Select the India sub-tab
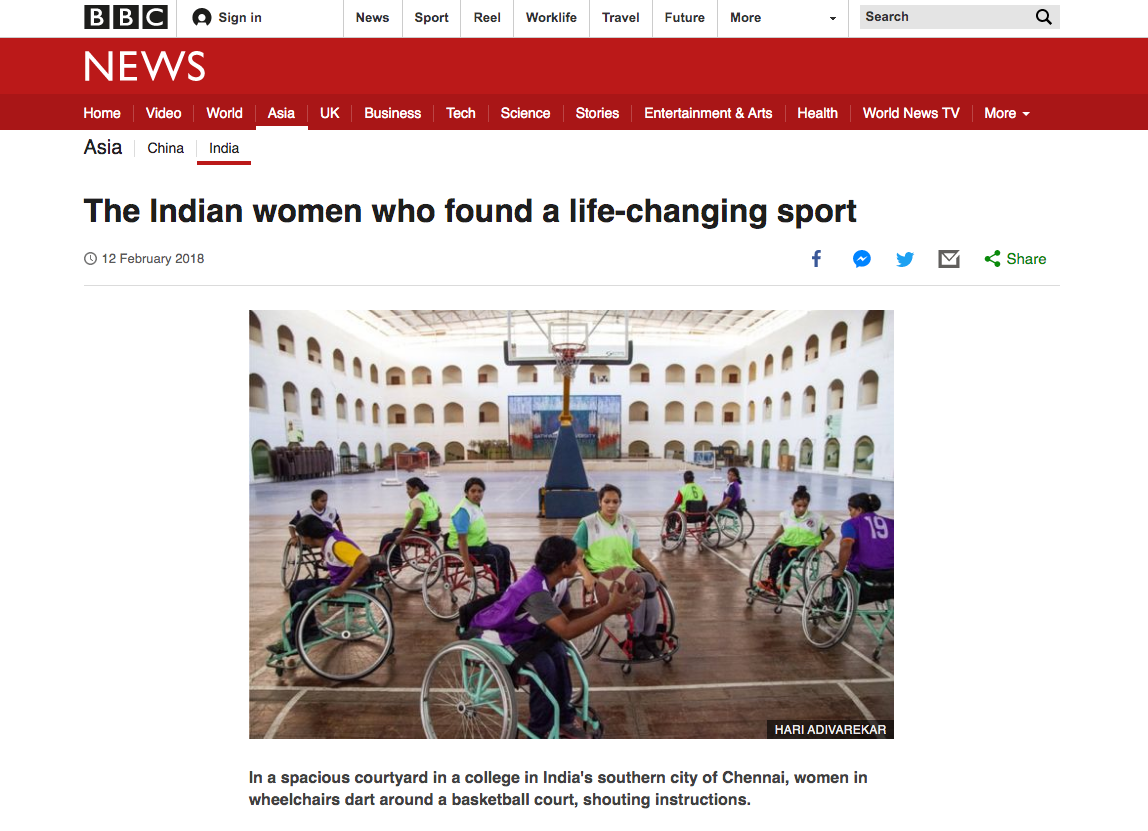This screenshot has height=831, width=1148. [224, 148]
